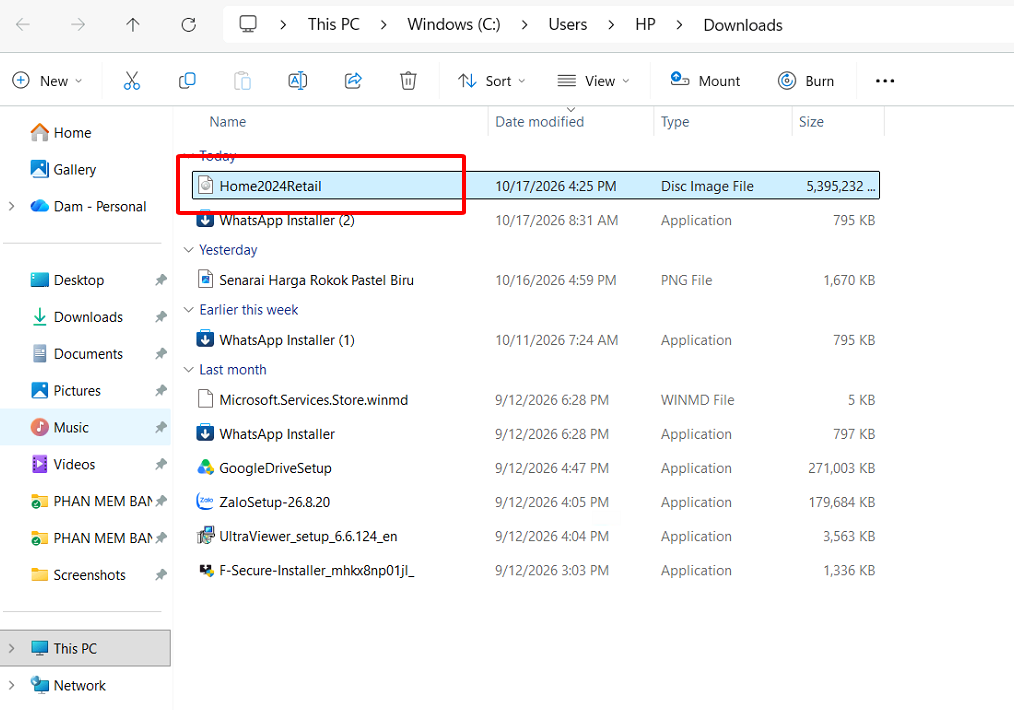Sort by Date modified column header
This screenshot has height=710, width=1014.
pos(539,122)
